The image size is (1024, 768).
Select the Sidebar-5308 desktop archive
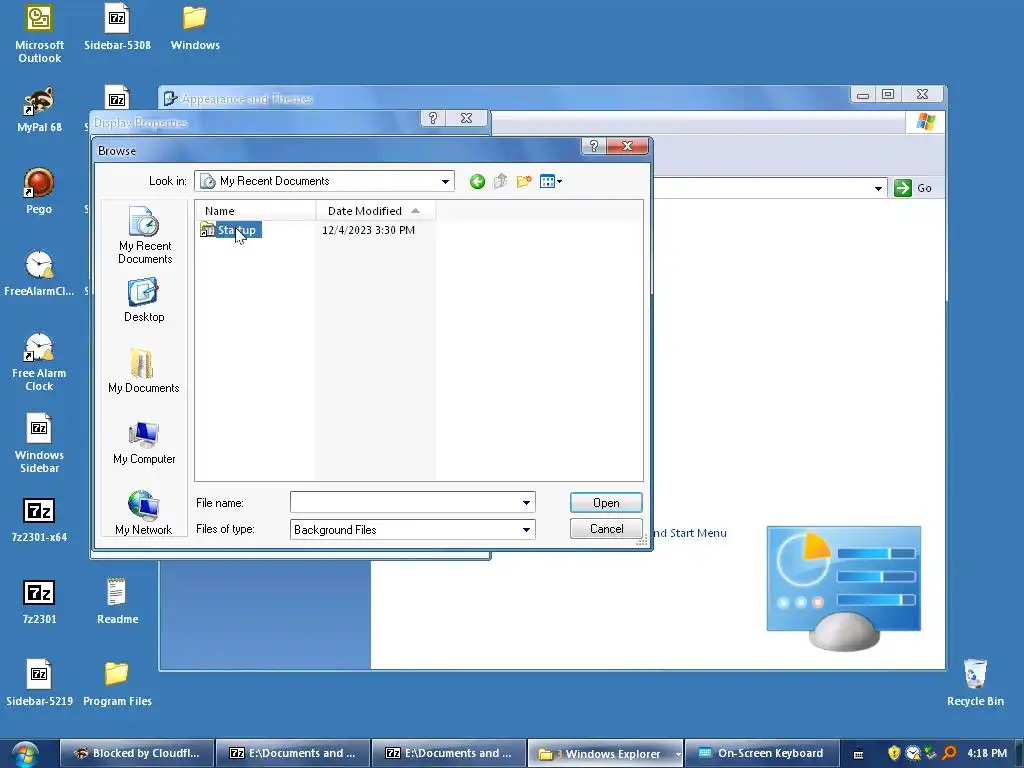point(117,27)
